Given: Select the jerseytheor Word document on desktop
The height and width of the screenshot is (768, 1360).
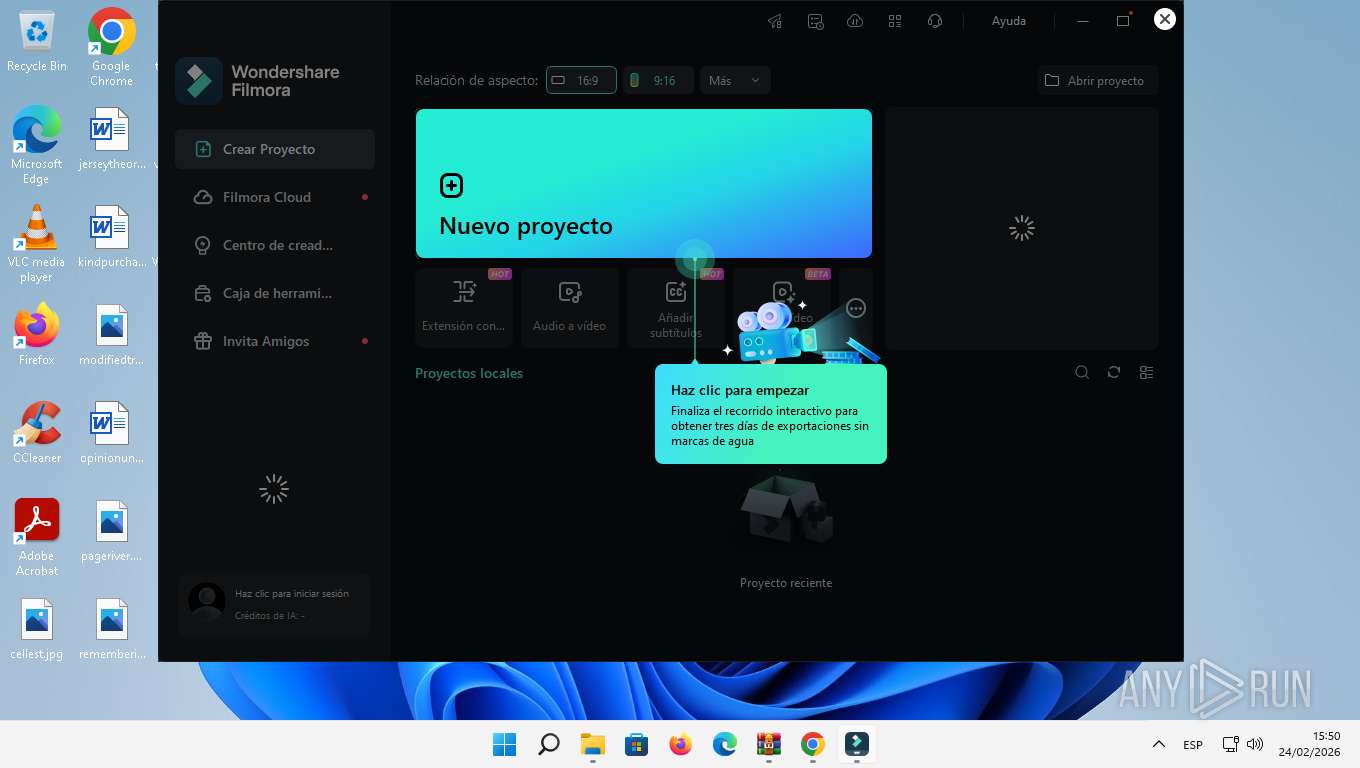Looking at the screenshot, I should tap(111, 138).
